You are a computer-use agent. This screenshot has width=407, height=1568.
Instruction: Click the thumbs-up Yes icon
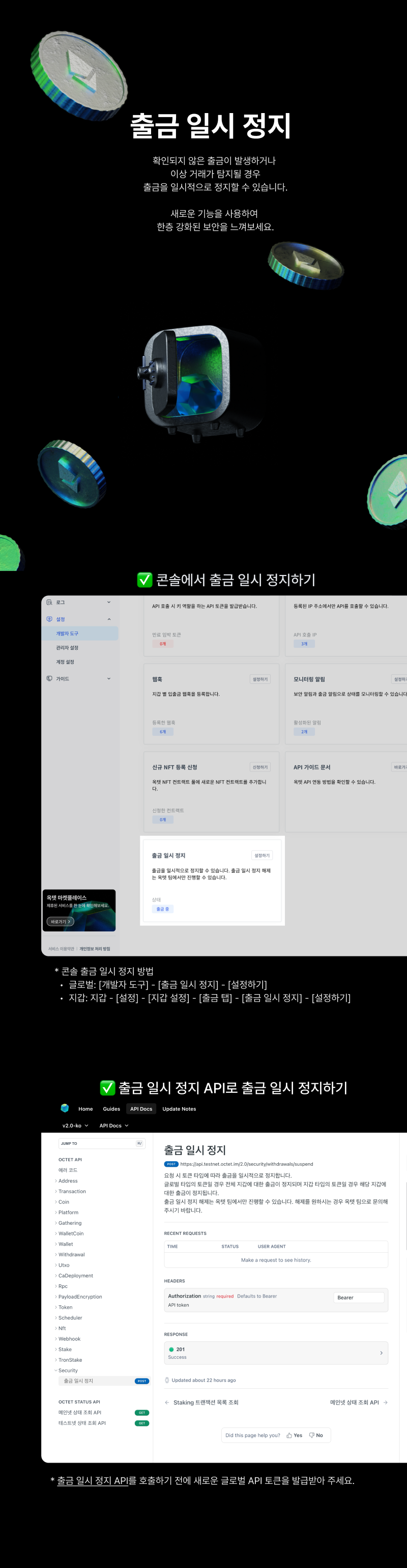click(x=289, y=1435)
